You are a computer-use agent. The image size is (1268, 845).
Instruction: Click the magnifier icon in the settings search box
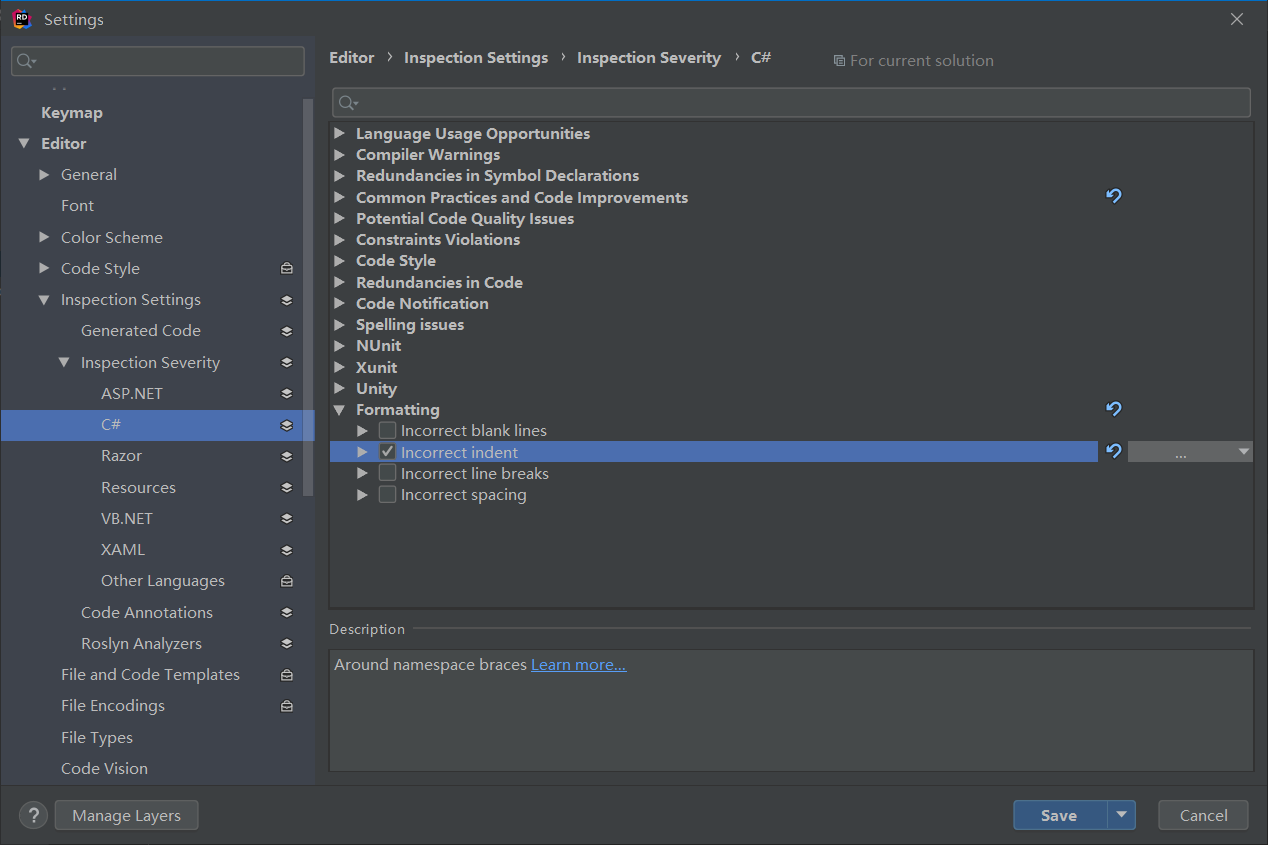point(26,62)
